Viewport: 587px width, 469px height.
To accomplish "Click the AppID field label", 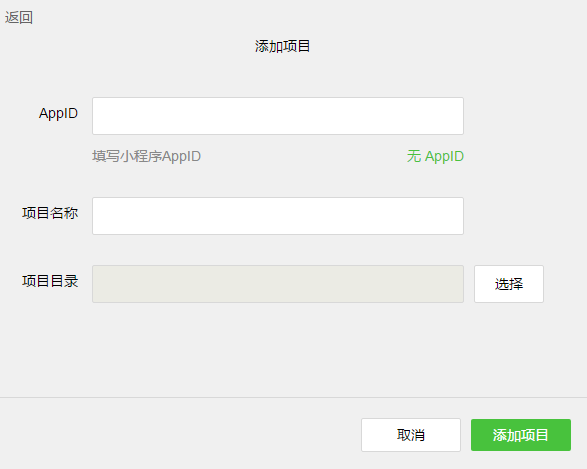I will 58,113.
